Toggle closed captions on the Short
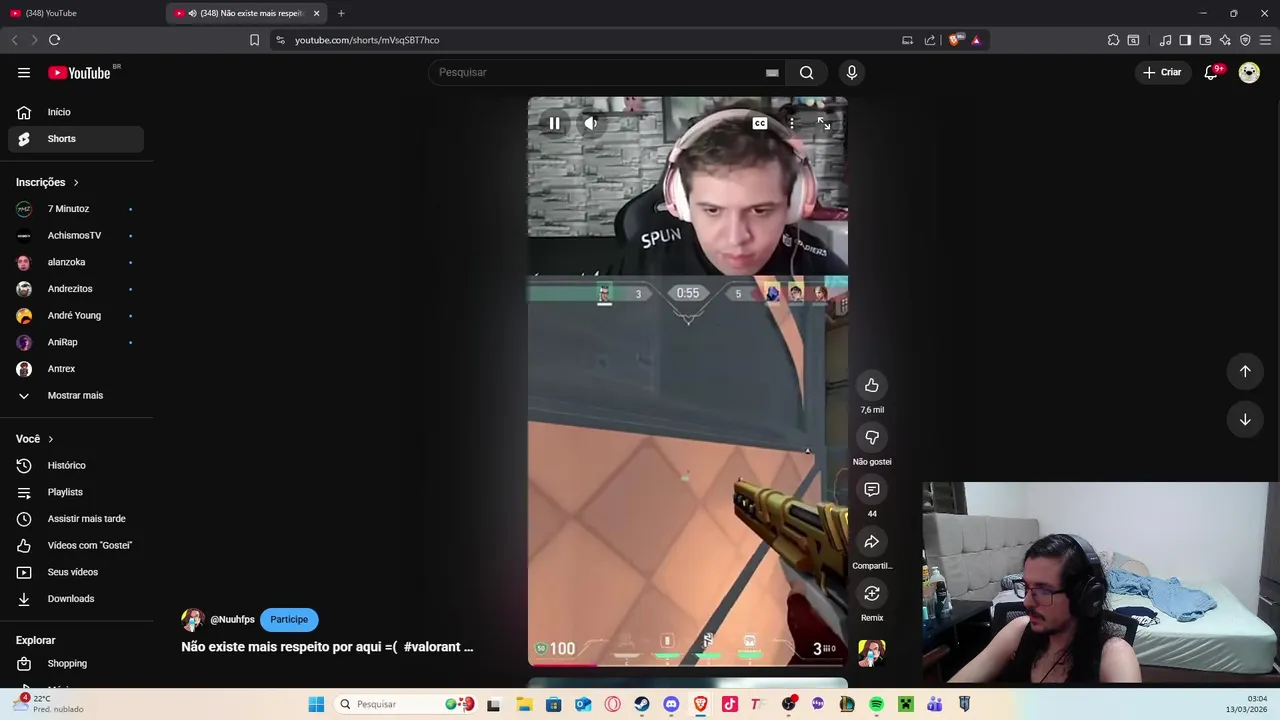The width and height of the screenshot is (1280, 720). pos(760,123)
